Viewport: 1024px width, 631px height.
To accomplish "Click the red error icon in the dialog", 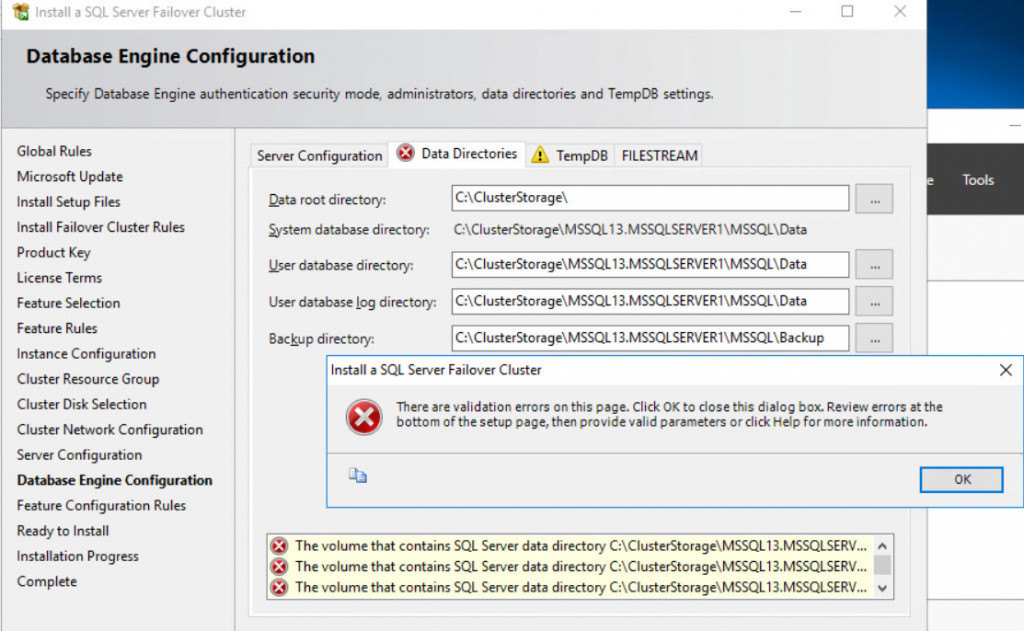I will (364, 417).
